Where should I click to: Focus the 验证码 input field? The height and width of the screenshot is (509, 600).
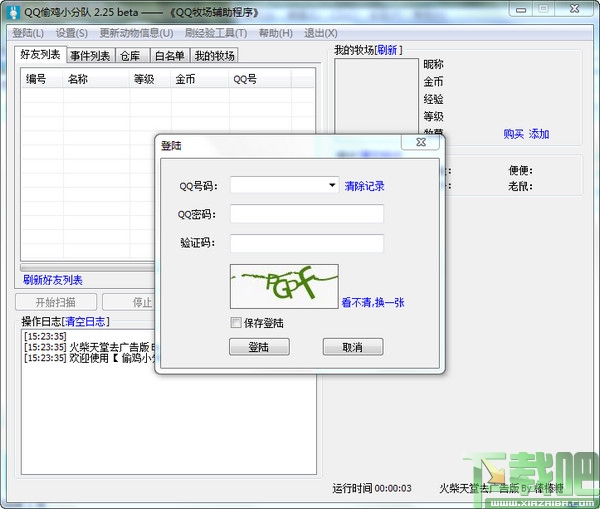(x=307, y=243)
